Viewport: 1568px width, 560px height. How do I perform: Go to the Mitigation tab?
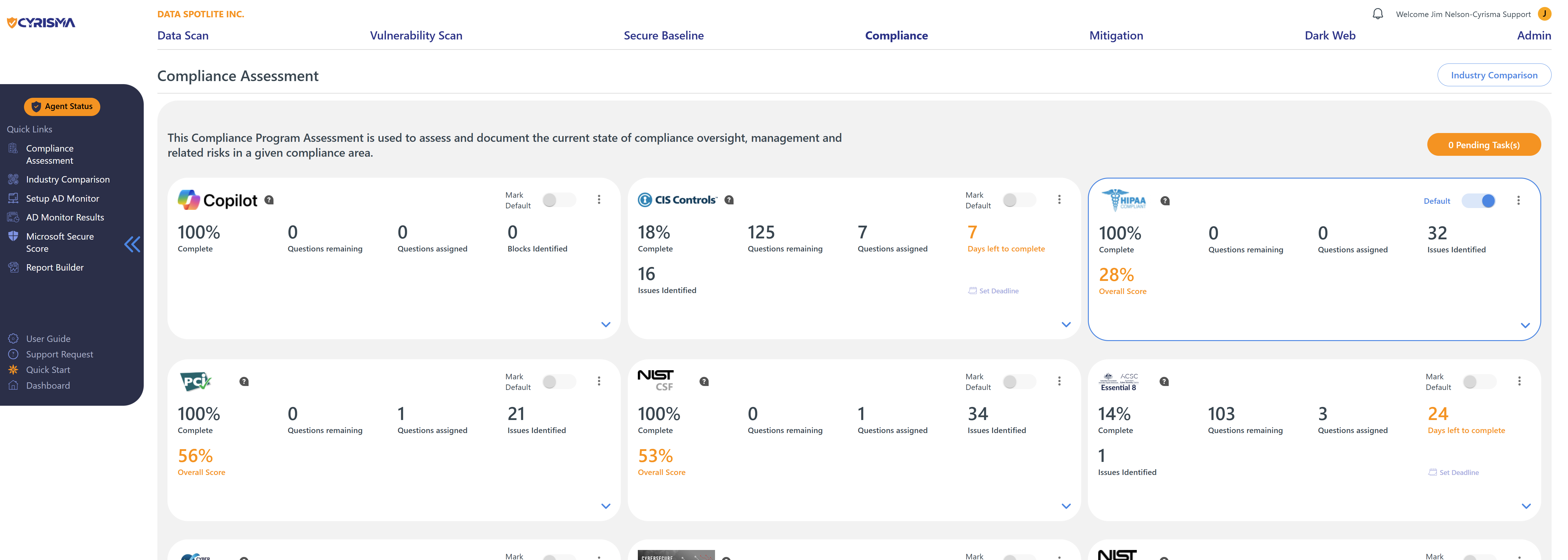pyautogui.click(x=1116, y=35)
